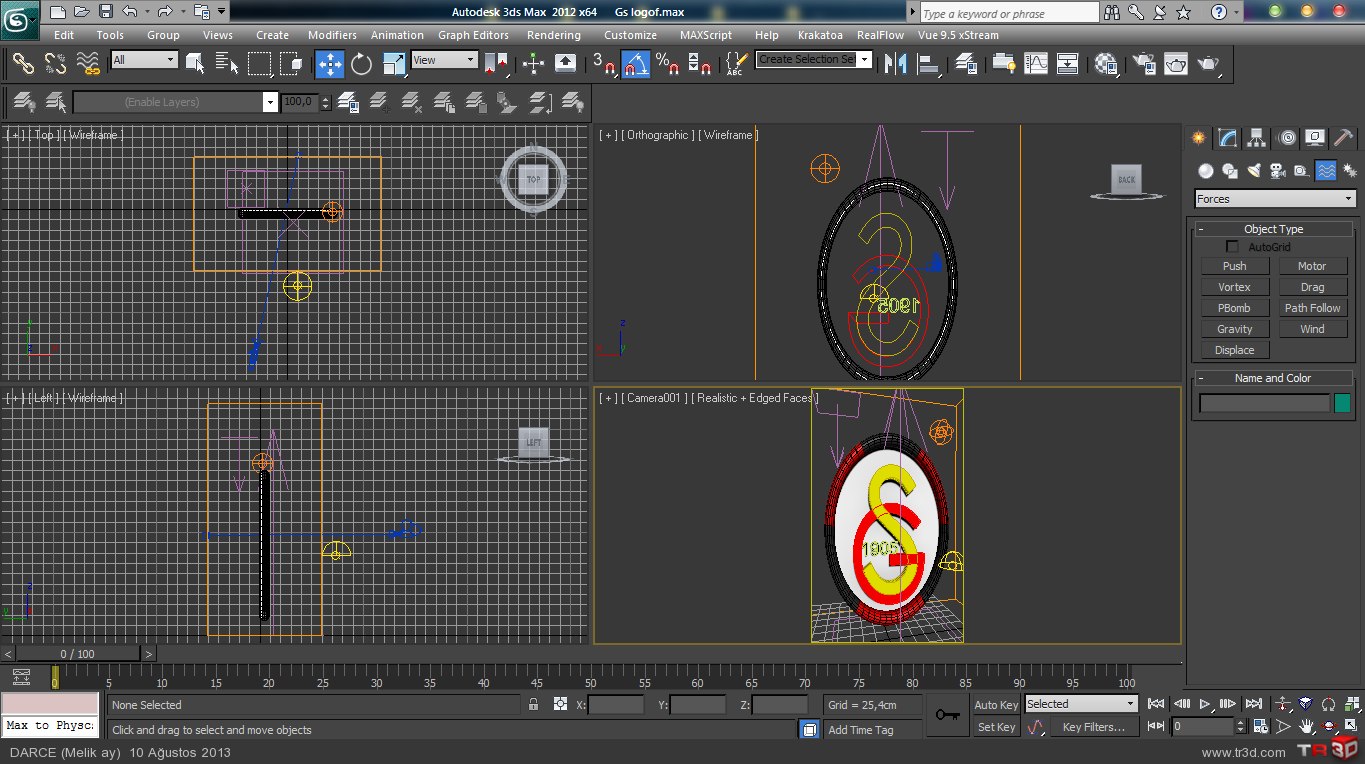Open Select by Name dialog
This screenshot has height=764, width=1365.
click(x=227, y=64)
